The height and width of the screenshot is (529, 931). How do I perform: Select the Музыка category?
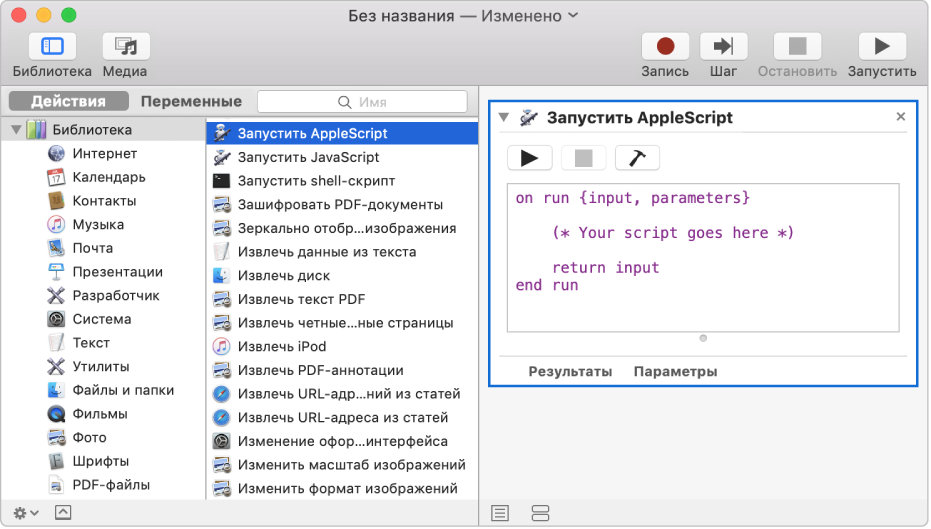[104, 225]
